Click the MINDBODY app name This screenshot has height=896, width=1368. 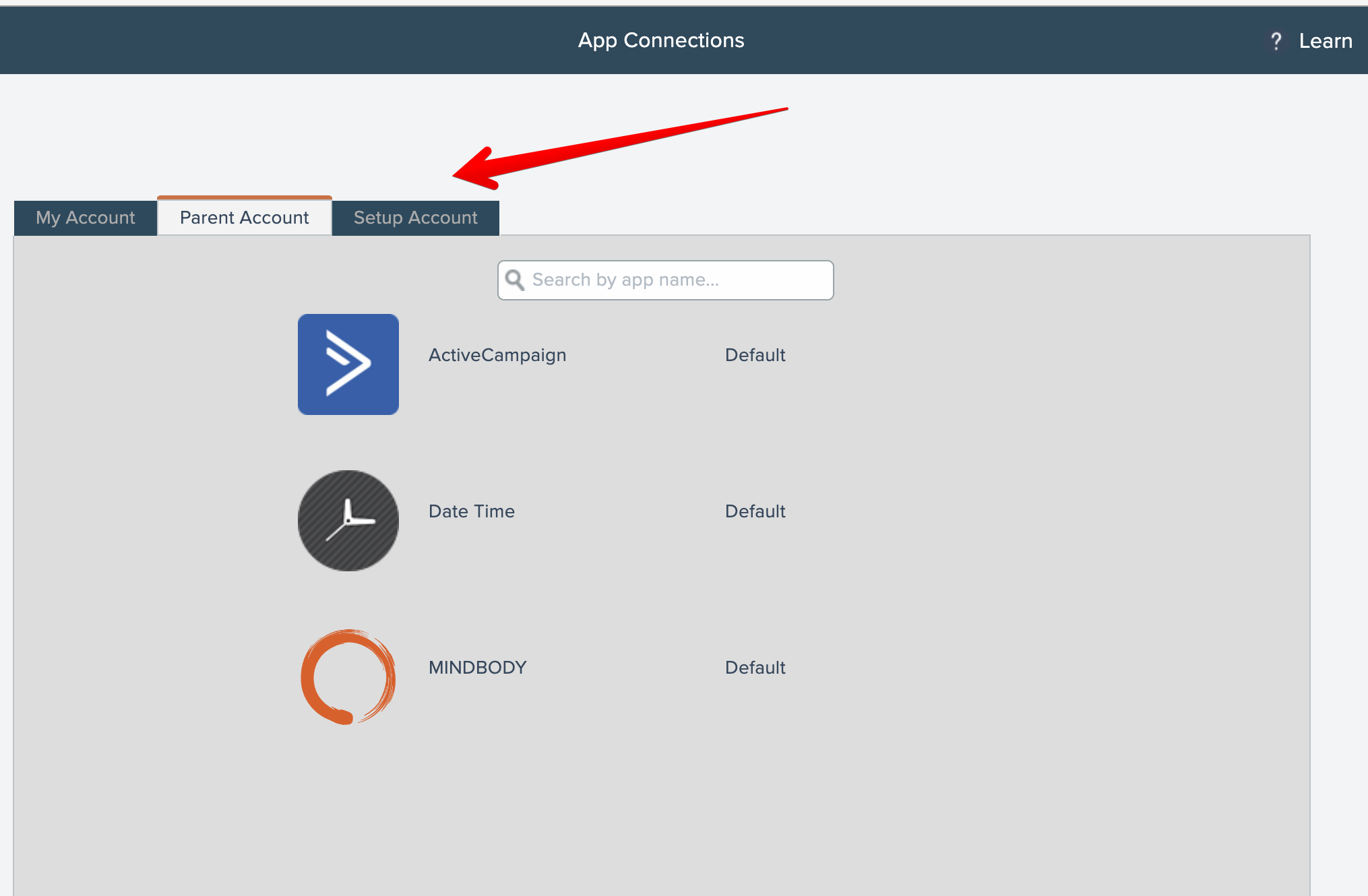coord(477,668)
